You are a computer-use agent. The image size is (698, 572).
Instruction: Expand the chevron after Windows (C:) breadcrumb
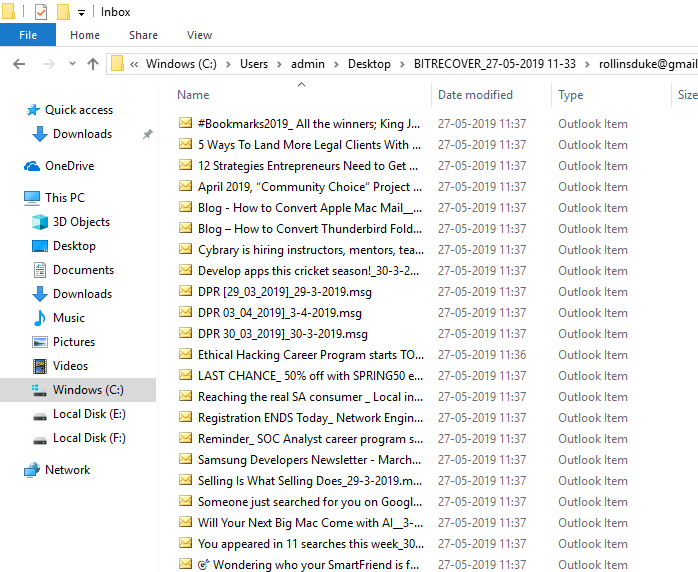pos(228,65)
